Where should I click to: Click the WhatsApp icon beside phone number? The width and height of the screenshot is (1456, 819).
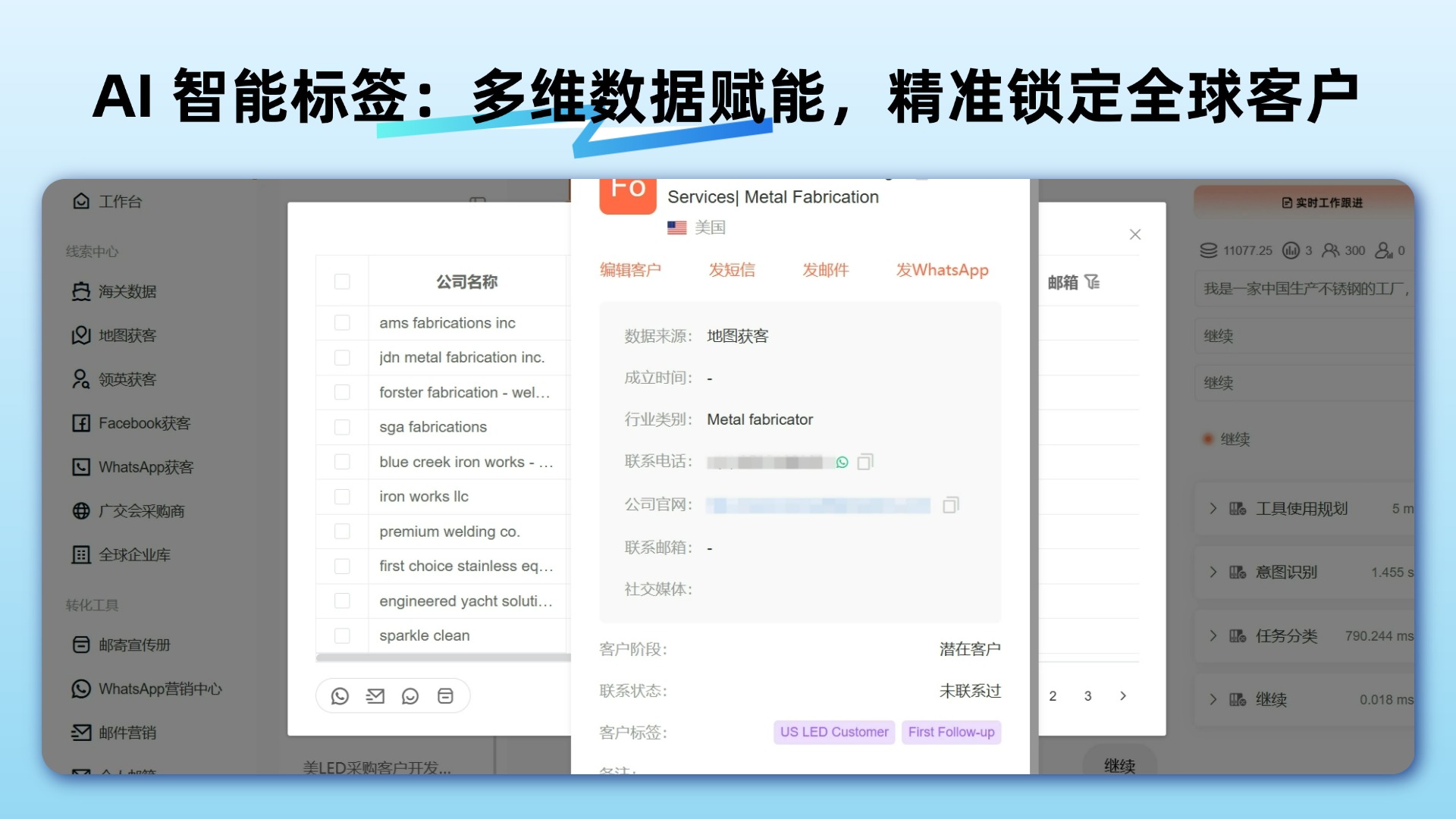(842, 462)
